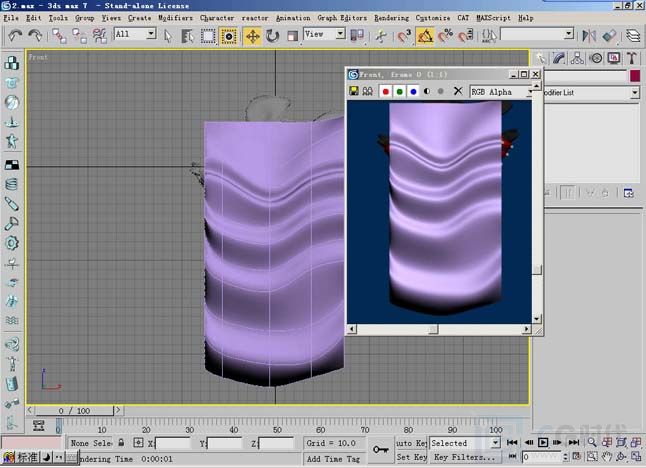
Task: Go to the start frame
Action: (512, 442)
